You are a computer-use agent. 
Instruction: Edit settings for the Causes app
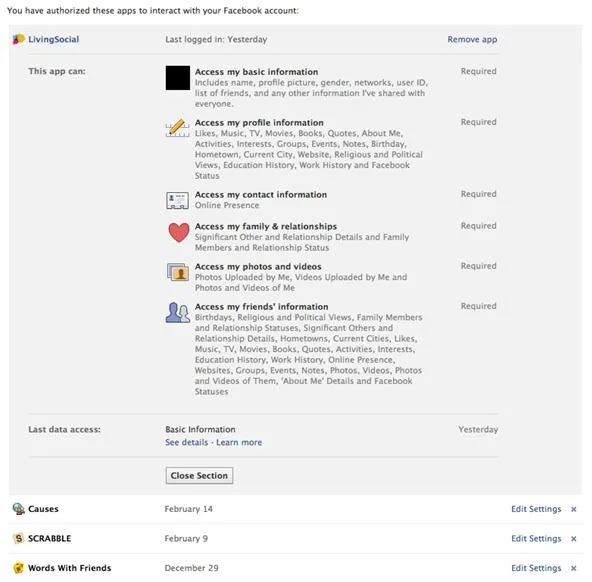(536, 509)
